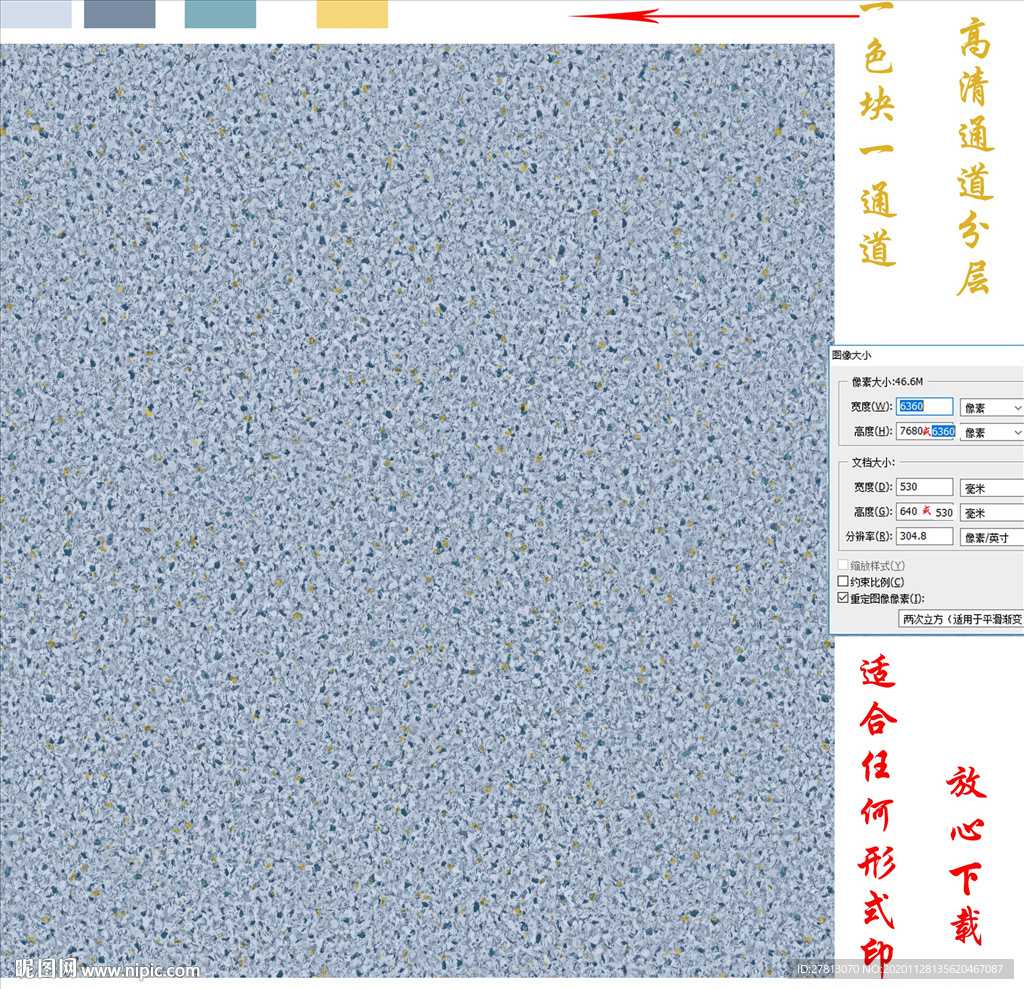Uncheck the Resample Image (重定图像像素) checkbox

pyautogui.click(x=843, y=598)
